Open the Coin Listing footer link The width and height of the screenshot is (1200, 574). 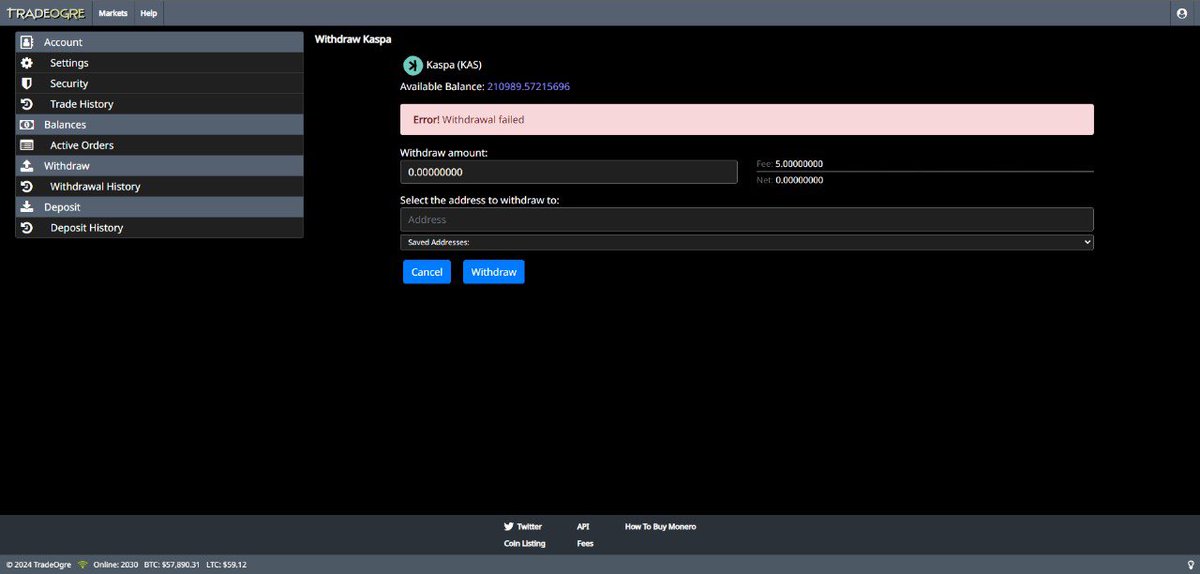(525, 544)
